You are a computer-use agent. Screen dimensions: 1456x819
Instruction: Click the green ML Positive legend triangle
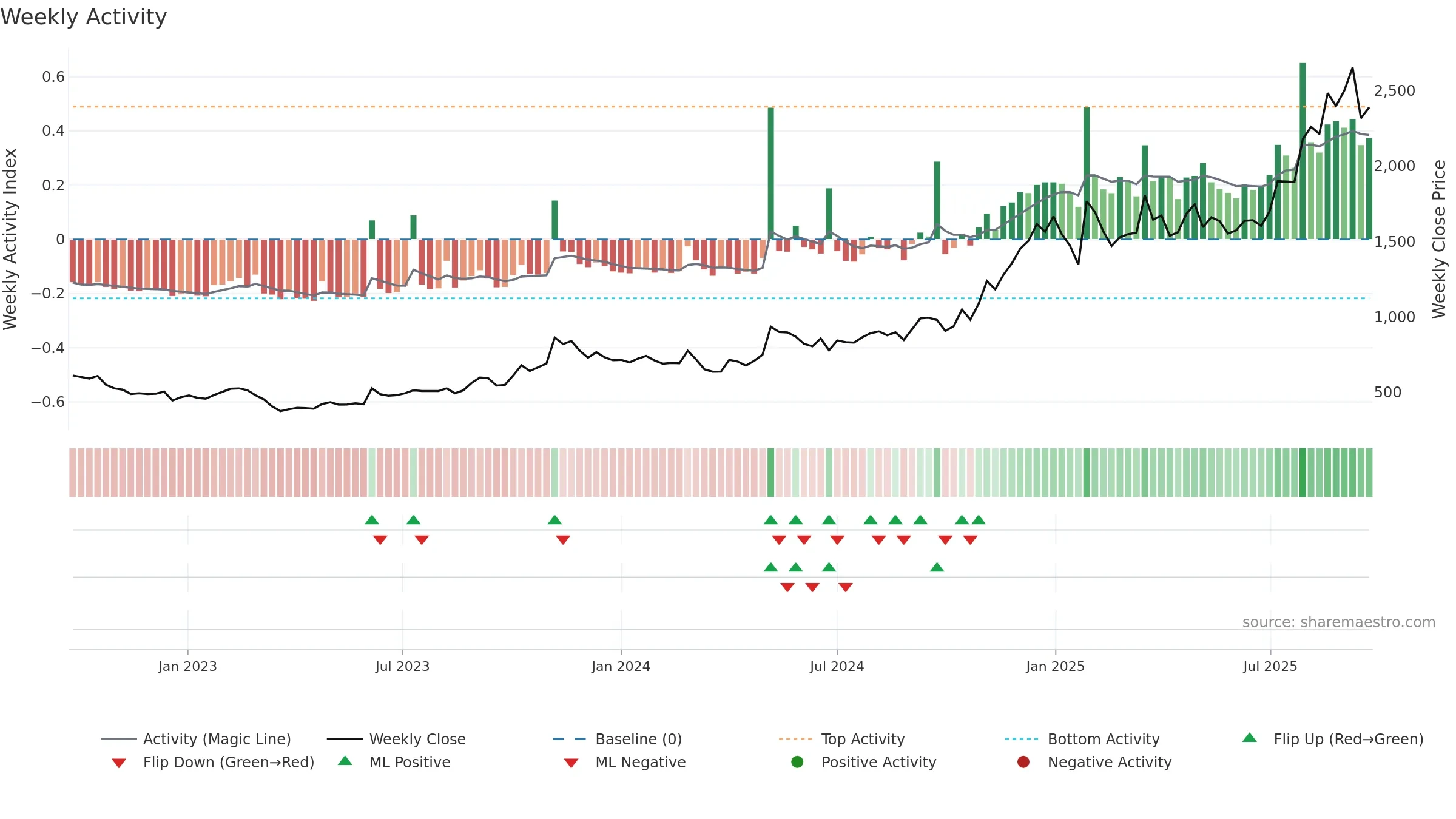345,761
